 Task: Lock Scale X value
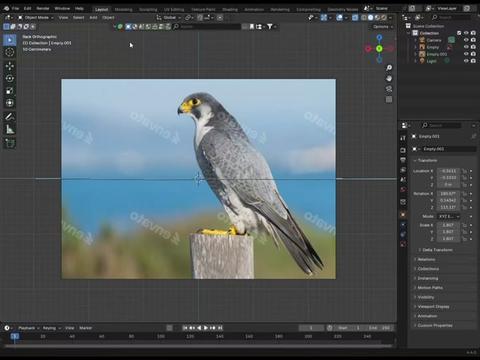pos(464,225)
